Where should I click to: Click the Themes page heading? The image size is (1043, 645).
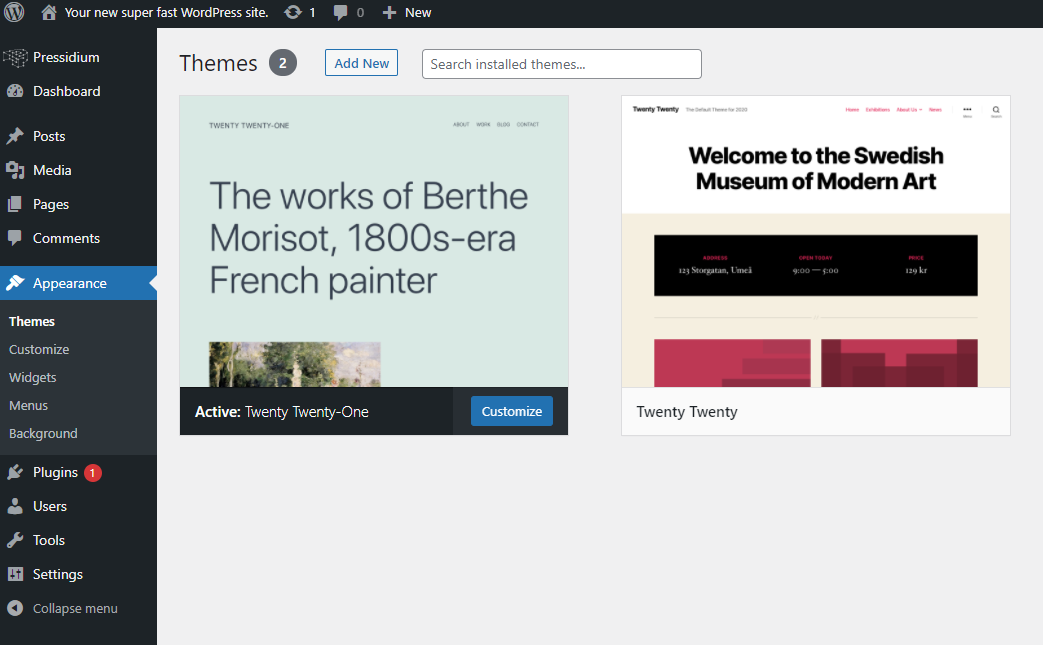click(218, 63)
